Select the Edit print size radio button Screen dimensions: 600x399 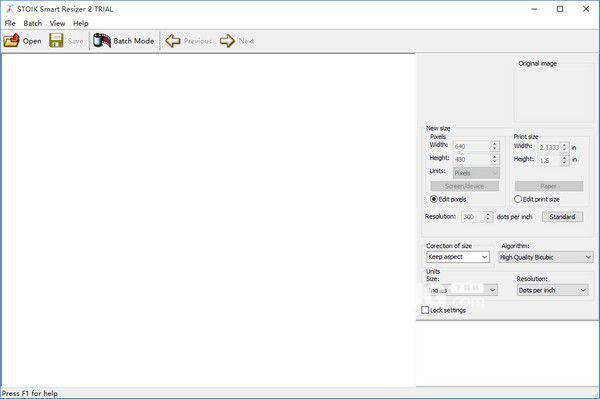pyautogui.click(x=518, y=199)
